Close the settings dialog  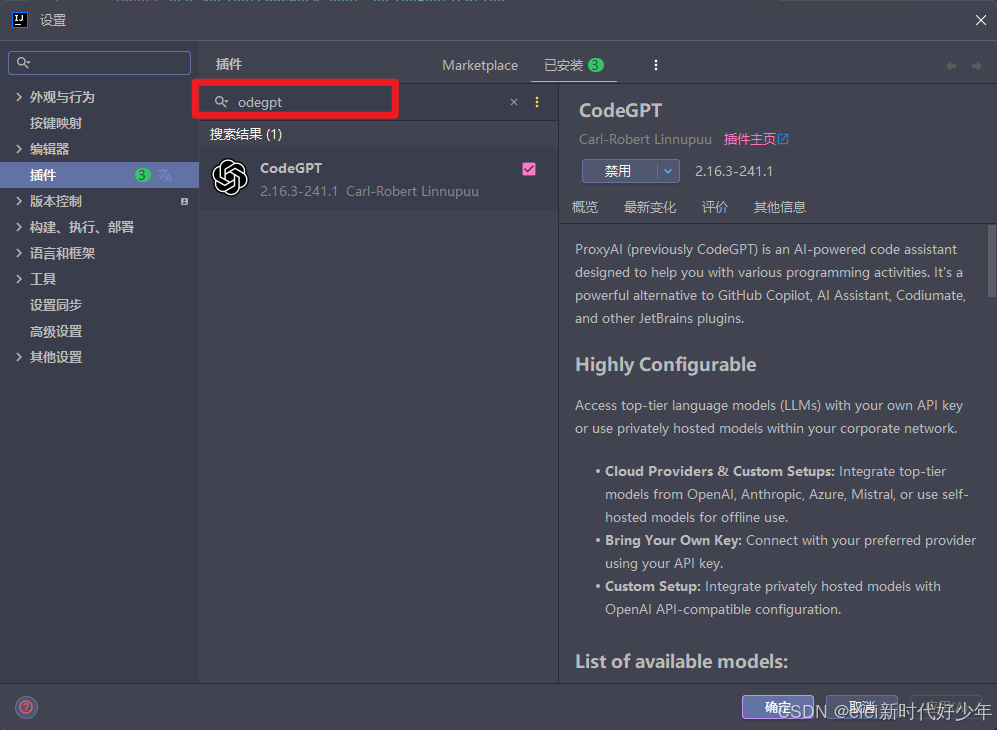980,20
